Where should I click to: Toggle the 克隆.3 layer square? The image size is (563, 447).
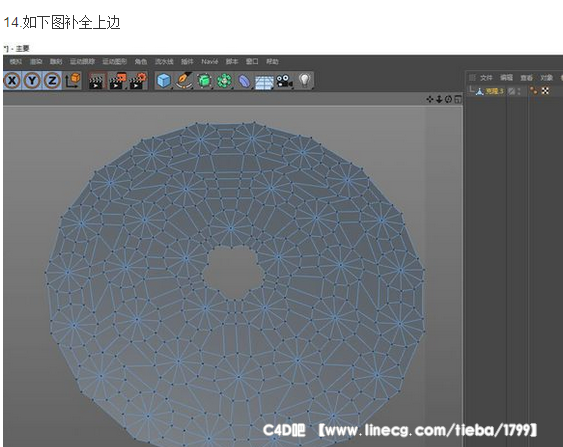512,91
